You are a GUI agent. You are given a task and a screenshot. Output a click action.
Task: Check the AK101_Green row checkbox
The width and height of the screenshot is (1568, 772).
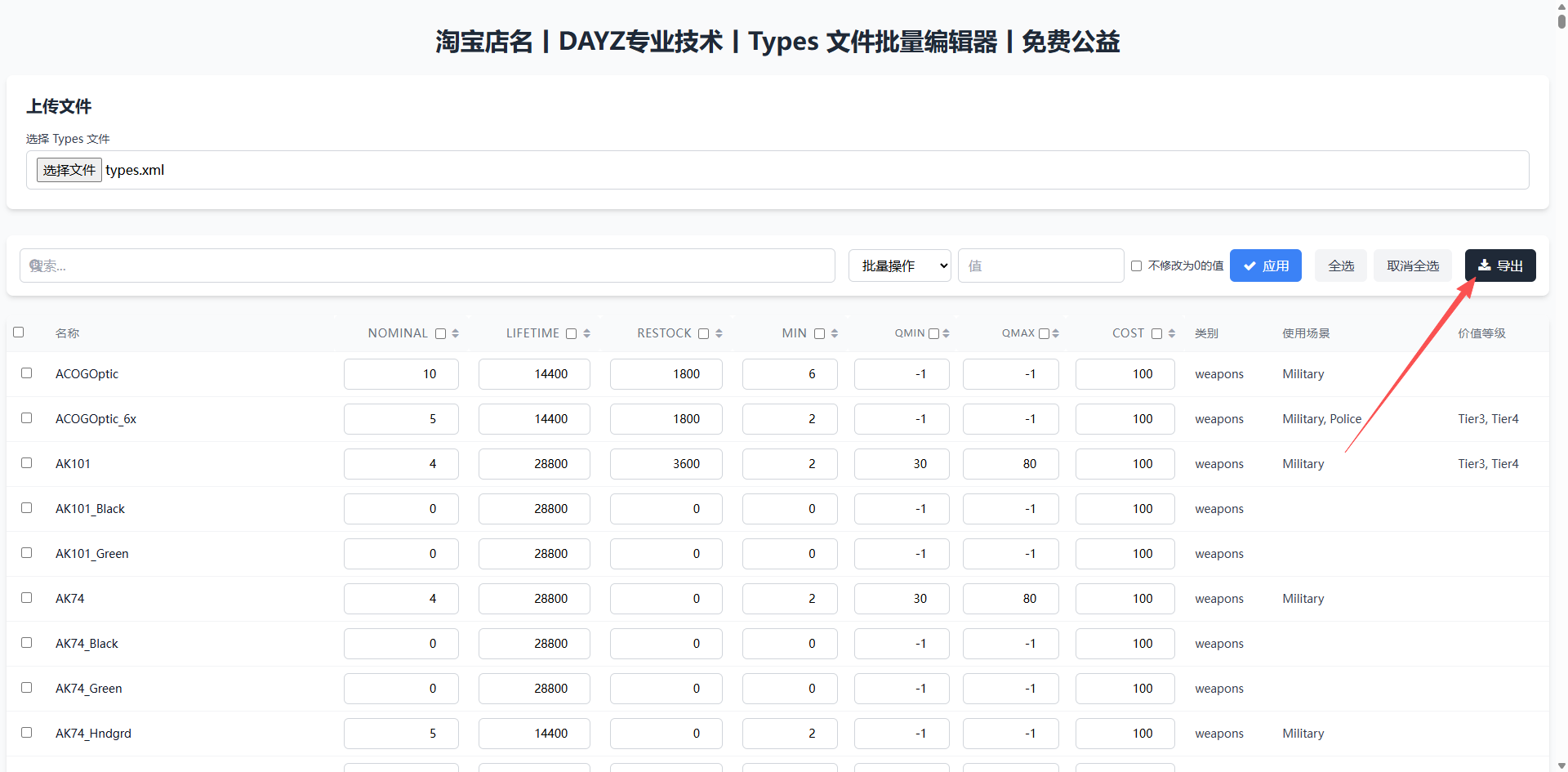(27, 552)
